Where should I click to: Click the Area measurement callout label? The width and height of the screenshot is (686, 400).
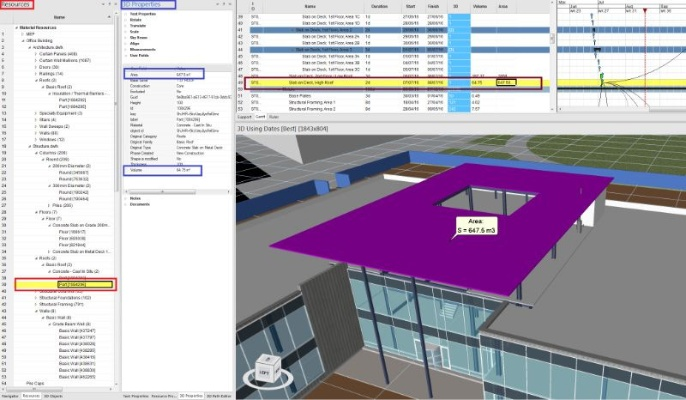476,226
